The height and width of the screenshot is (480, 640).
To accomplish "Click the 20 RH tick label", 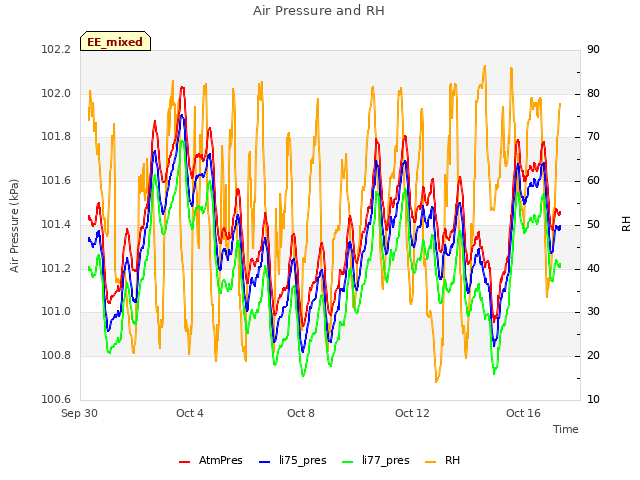I will click(x=593, y=355).
